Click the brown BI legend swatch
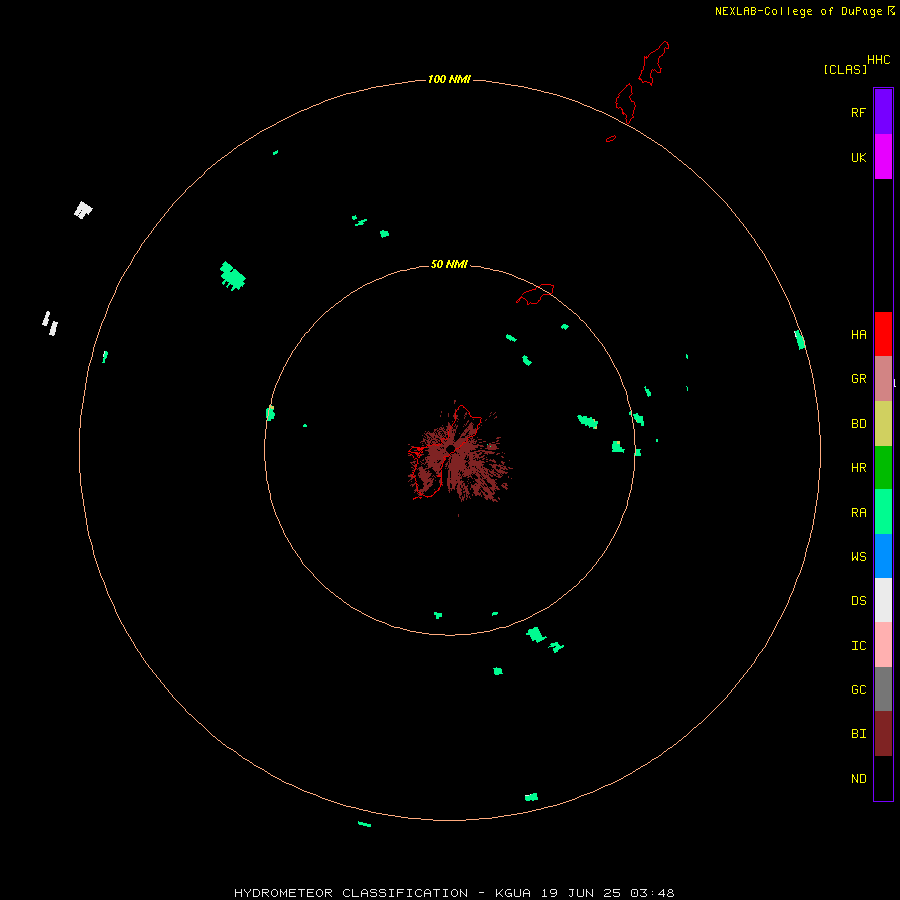 (x=883, y=734)
